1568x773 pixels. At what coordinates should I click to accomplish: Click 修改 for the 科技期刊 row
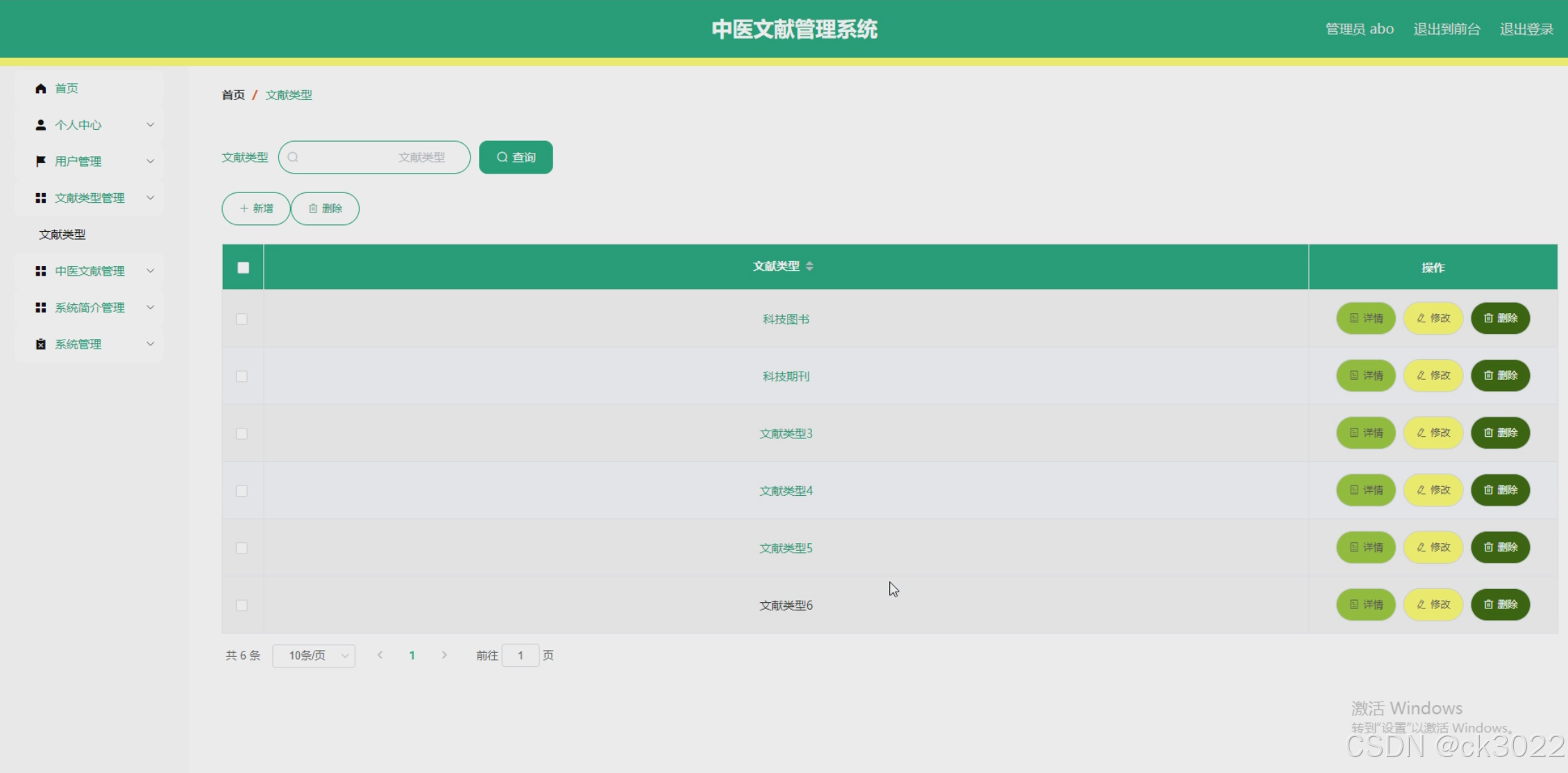coord(1433,376)
